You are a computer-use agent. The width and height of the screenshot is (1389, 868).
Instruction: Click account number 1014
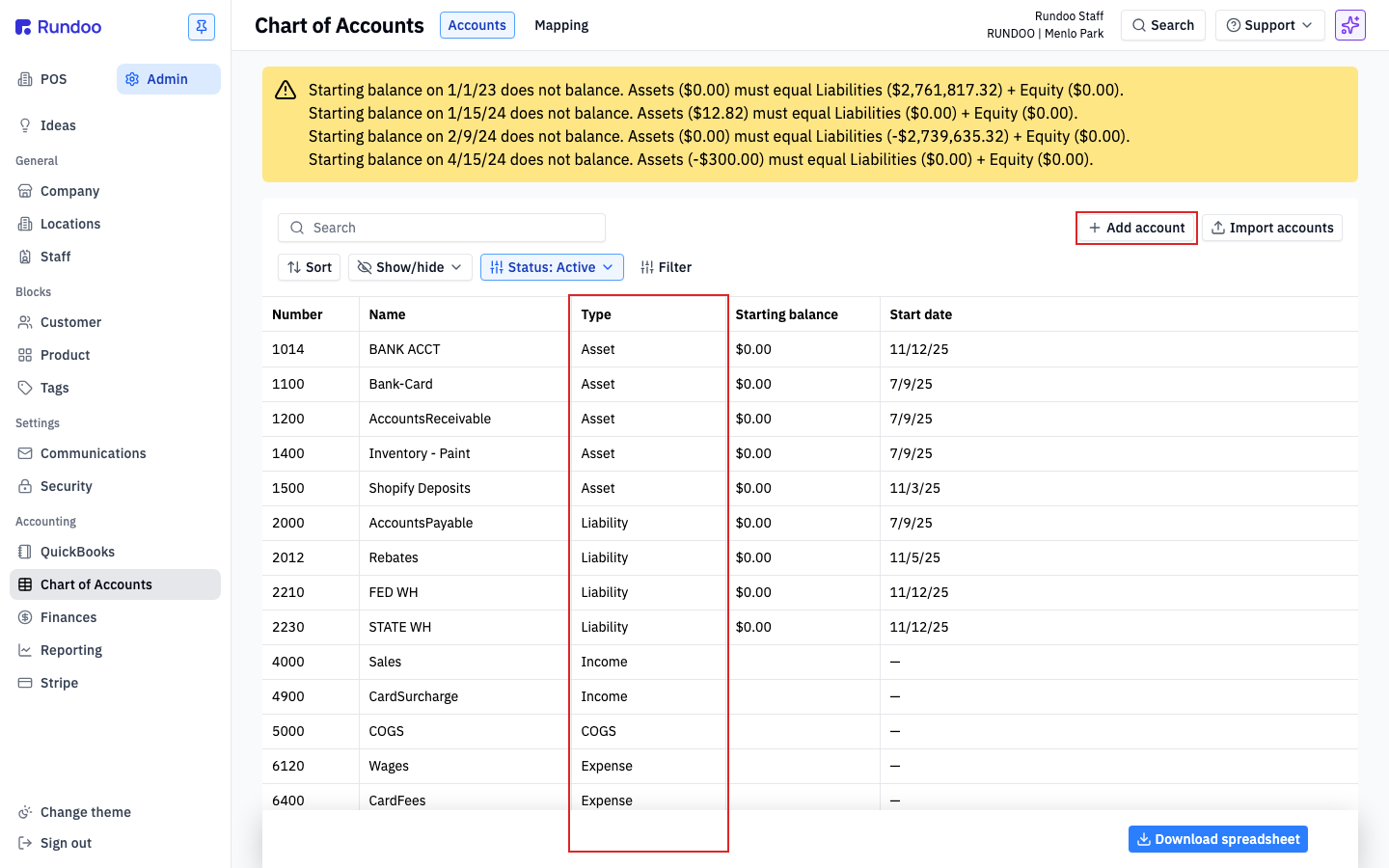tap(288, 349)
